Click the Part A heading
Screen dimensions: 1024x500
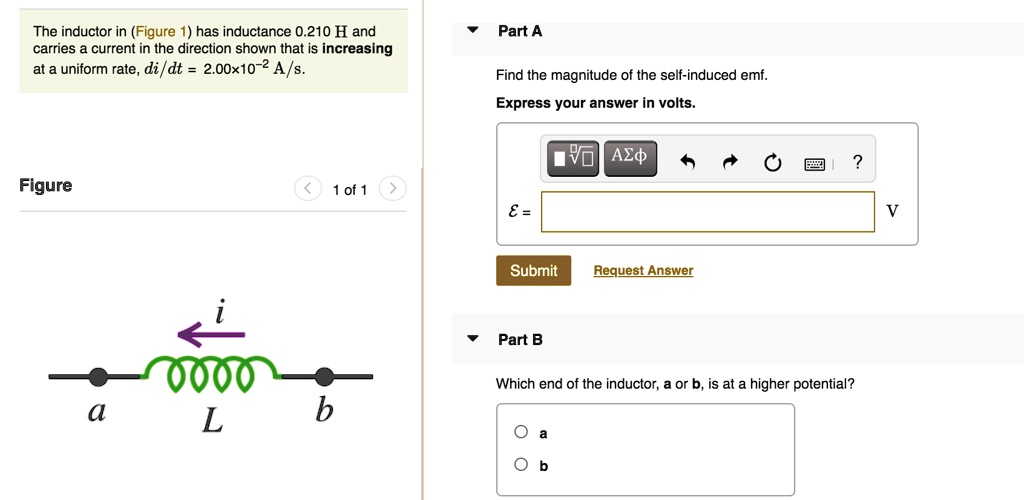tap(520, 31)
